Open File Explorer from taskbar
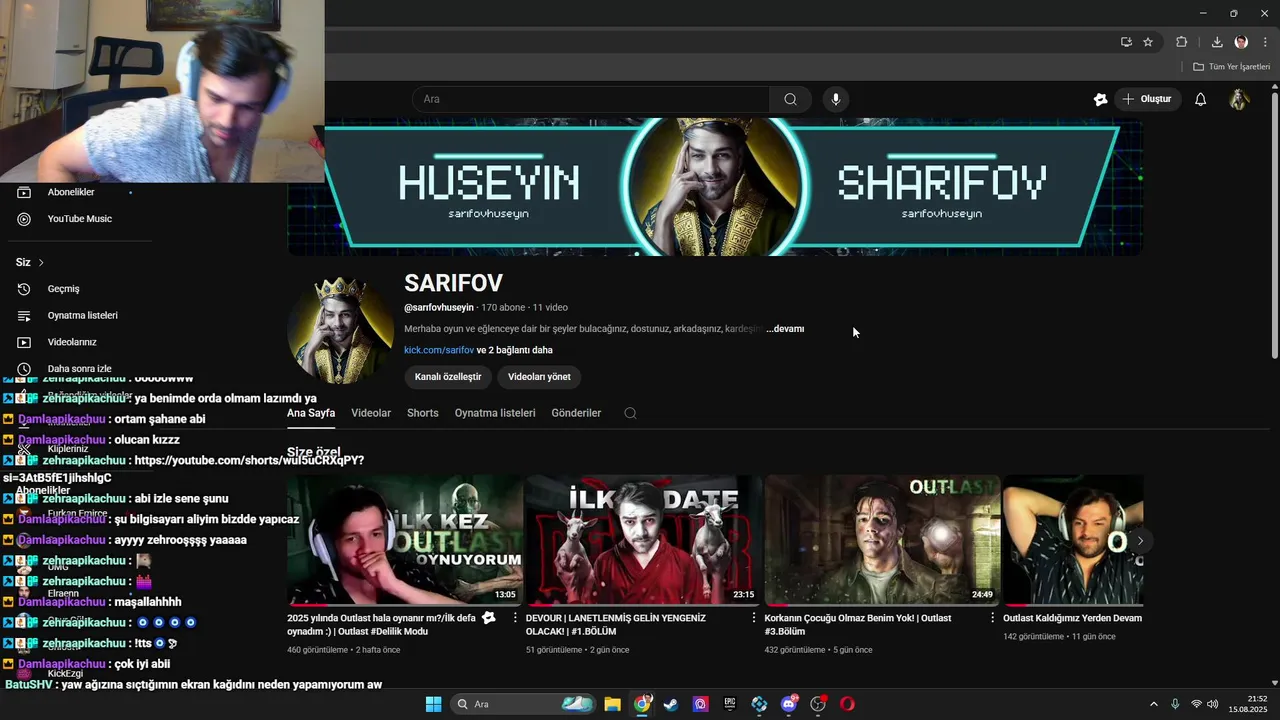The height and width of the screenshot is (720, 1280). [612, 704]
